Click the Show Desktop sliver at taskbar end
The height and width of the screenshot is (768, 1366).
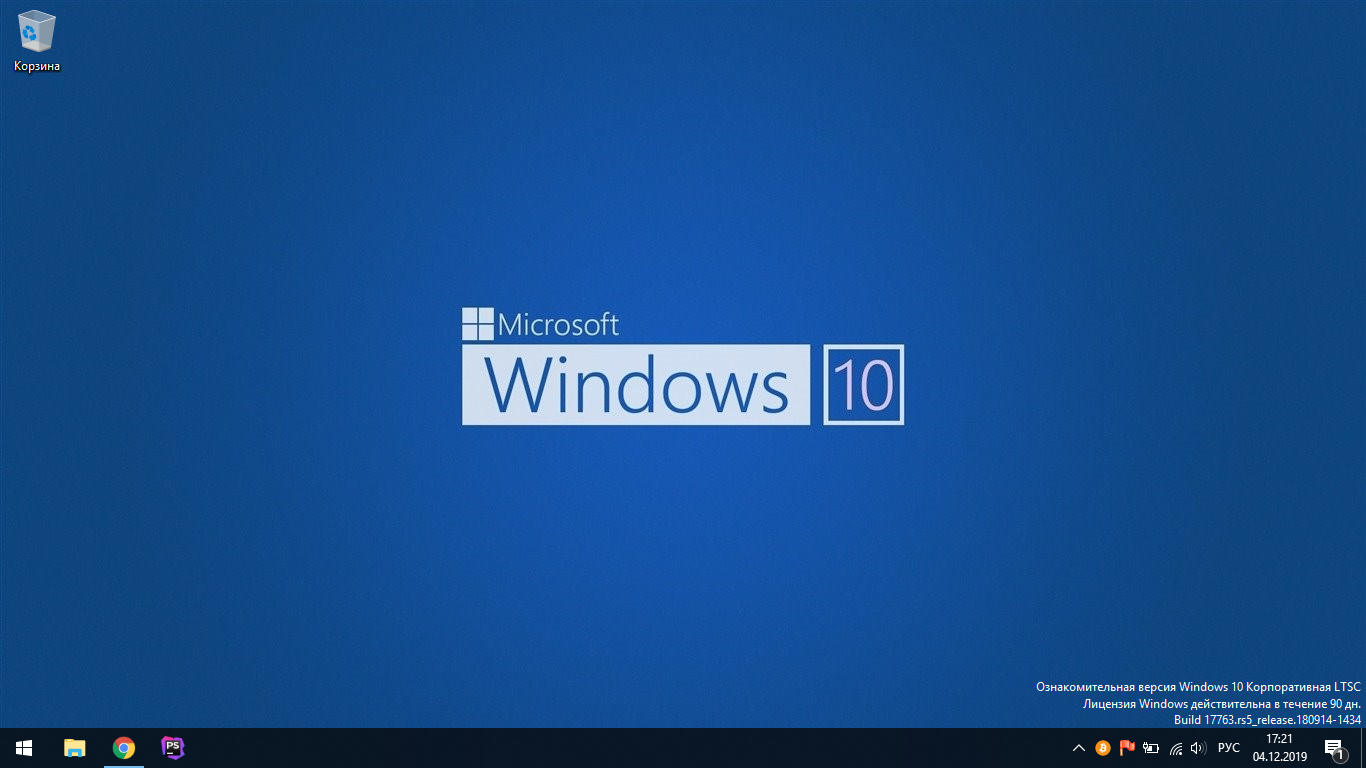coord(1363,748)
